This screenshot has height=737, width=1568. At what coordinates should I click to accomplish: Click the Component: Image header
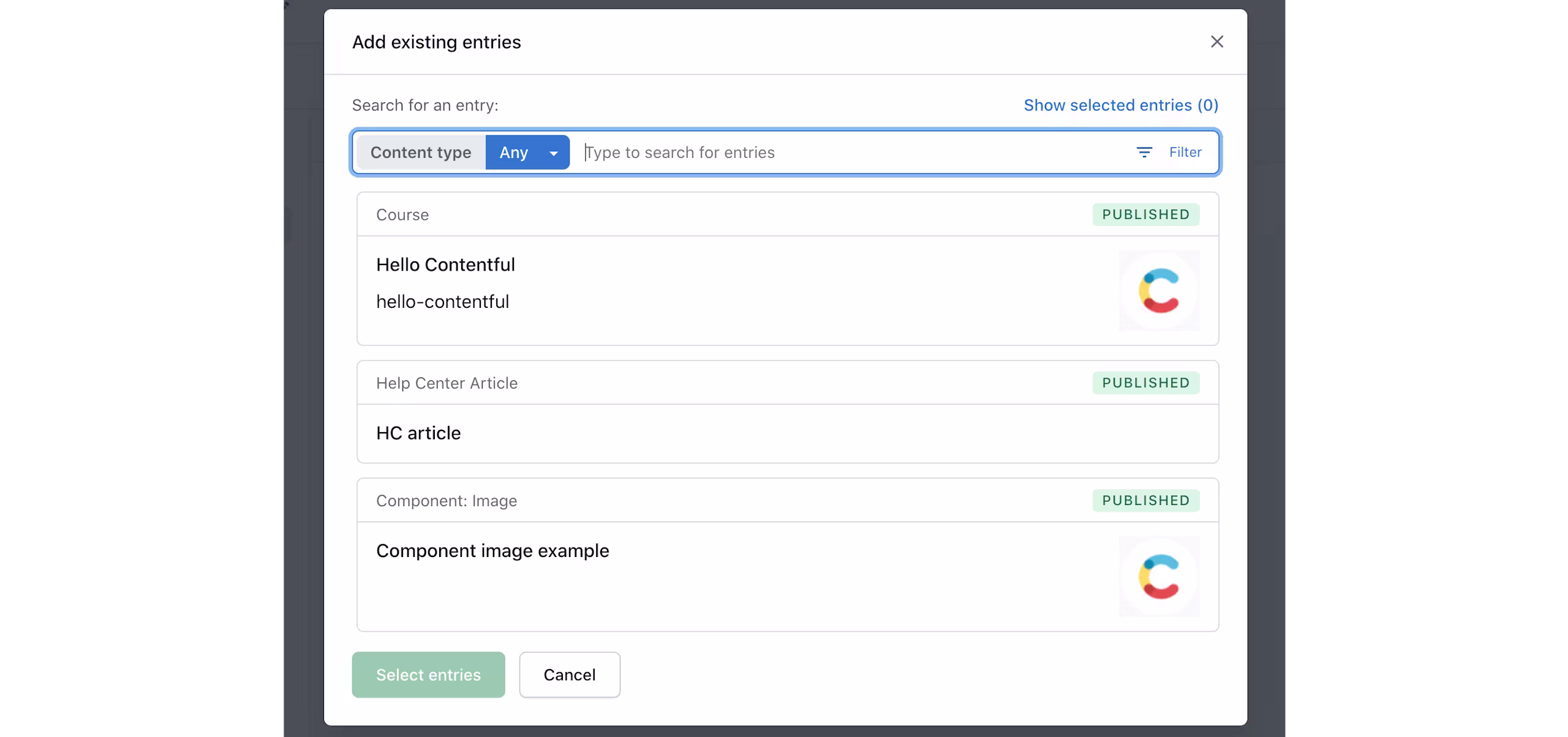[447, 501]
